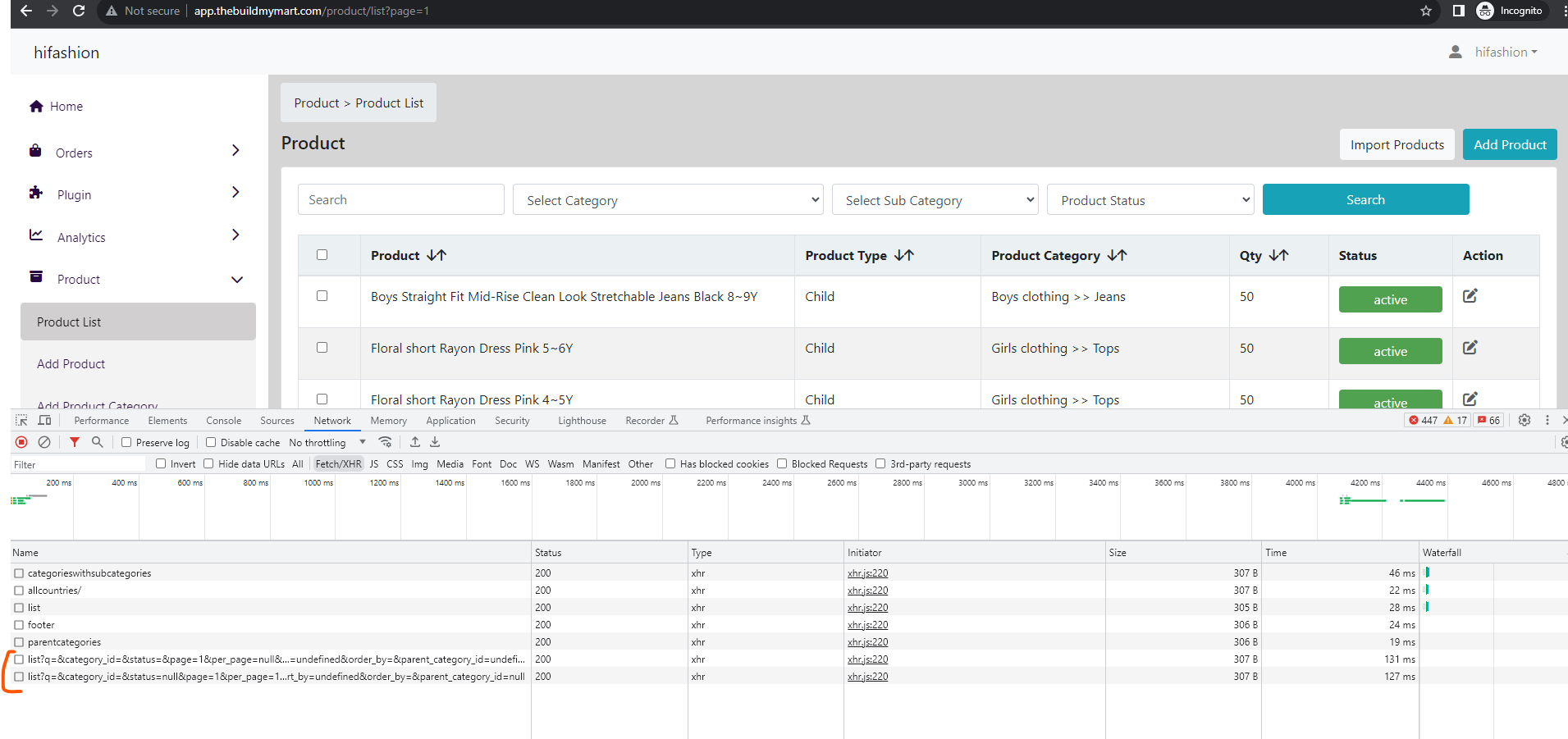Click the Orders bag icon in sidebar
This screenshot has width=1568, height=739.
tap(35, 151)
